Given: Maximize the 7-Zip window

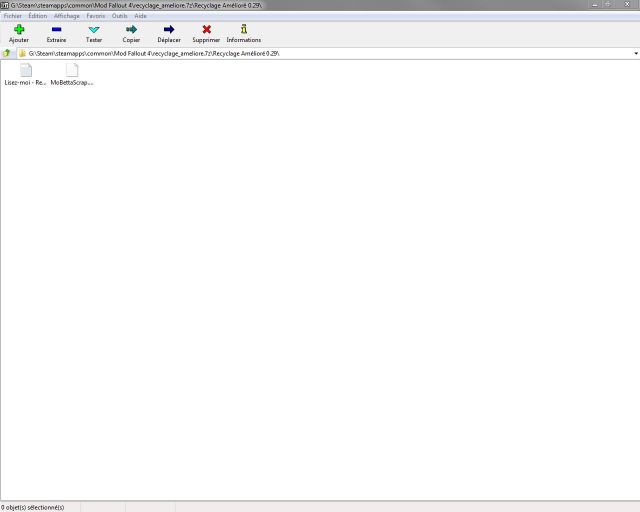Looking at the screenshot, I should [608, 5].
